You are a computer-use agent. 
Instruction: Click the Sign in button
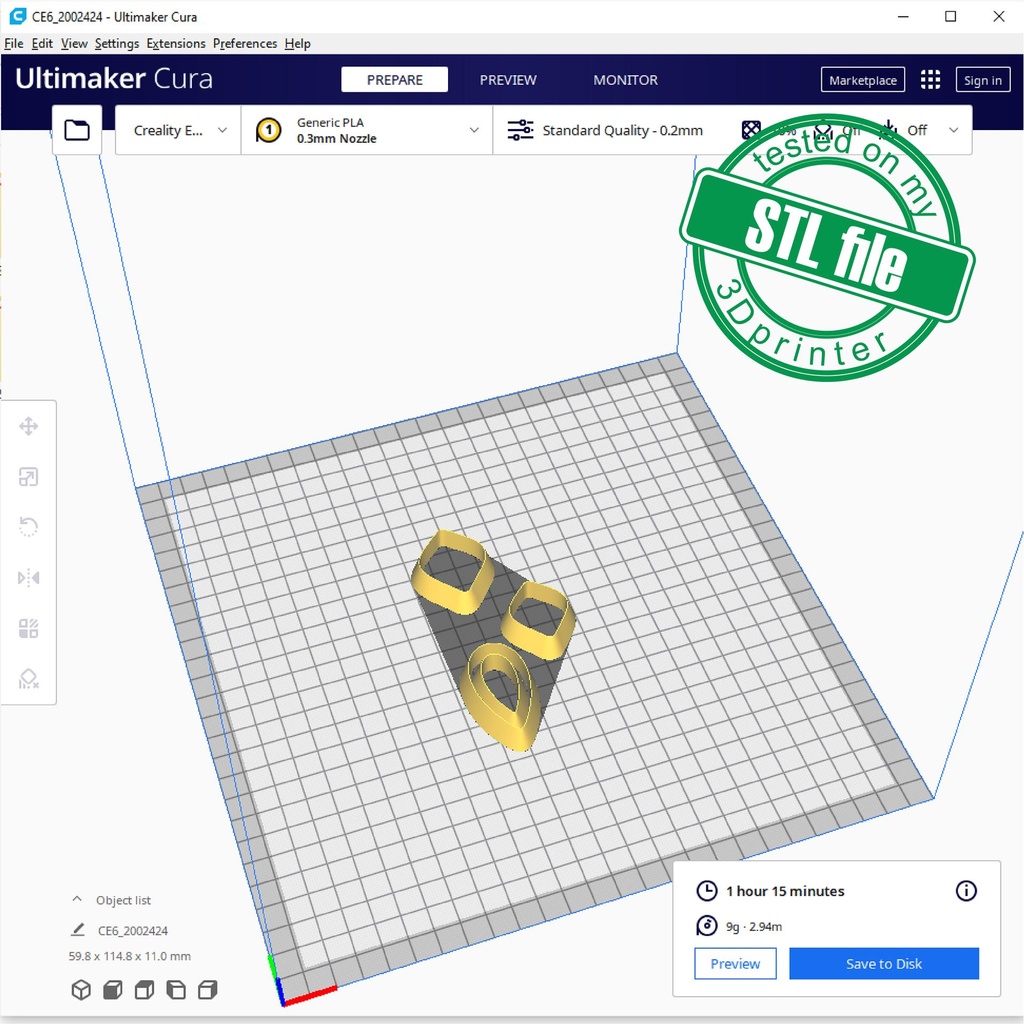(982, 80)
